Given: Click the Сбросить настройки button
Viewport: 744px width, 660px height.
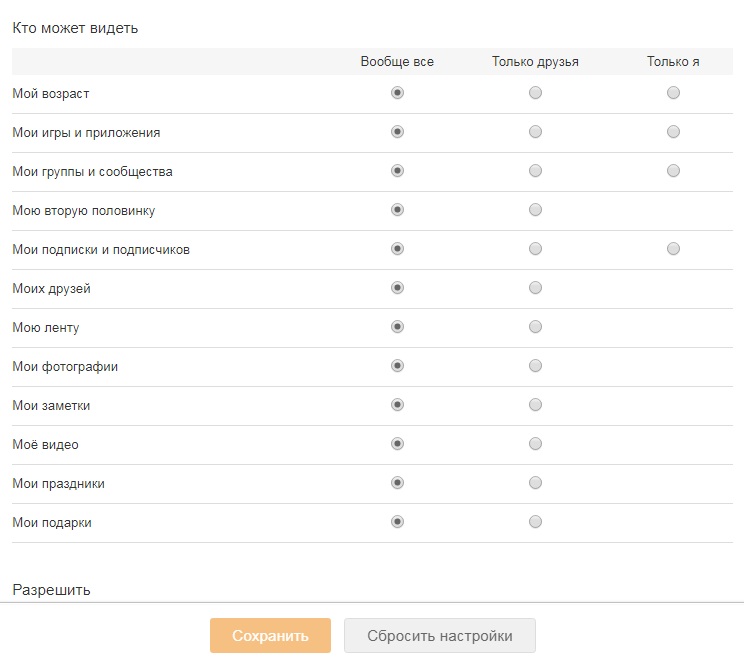Looking at the screenshot, I should click(x=439, y=635).
